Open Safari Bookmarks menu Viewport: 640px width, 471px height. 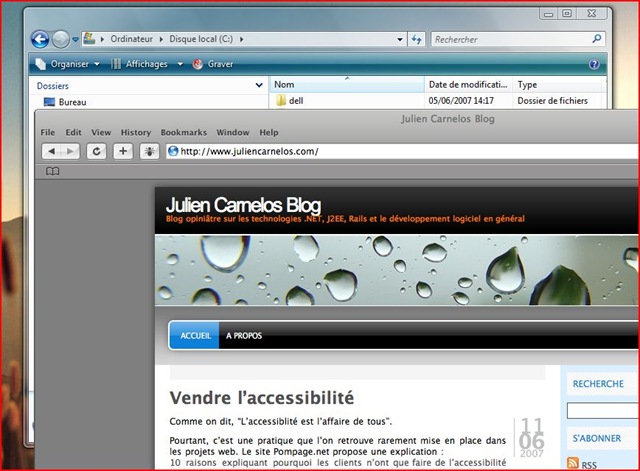(x=184, y=132)
